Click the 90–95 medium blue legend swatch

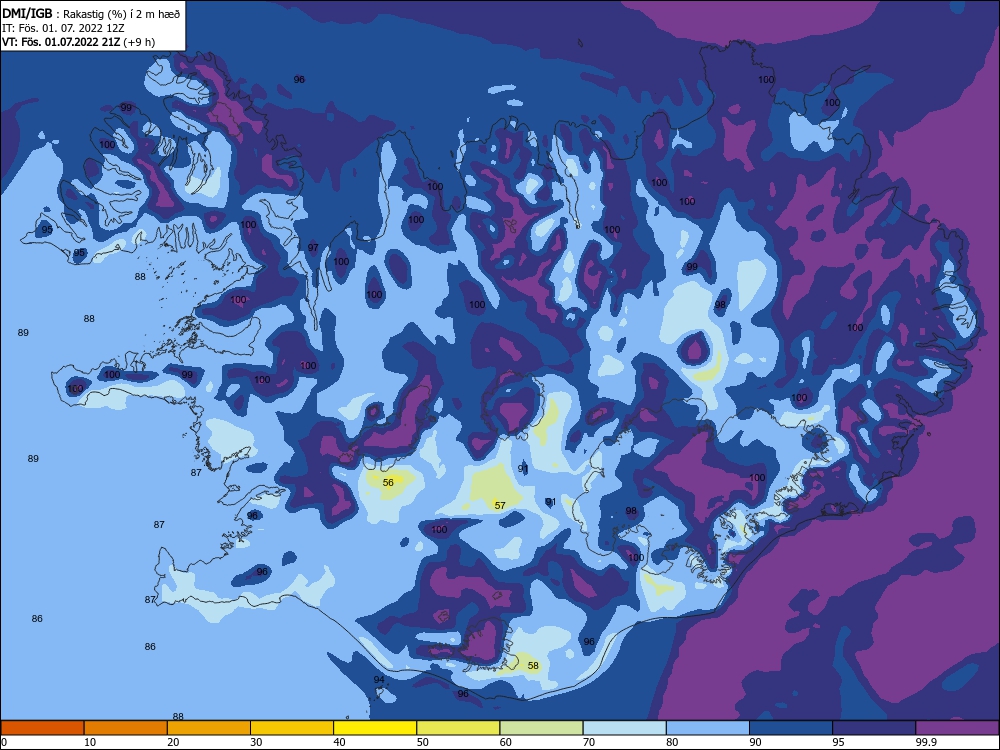791,728
